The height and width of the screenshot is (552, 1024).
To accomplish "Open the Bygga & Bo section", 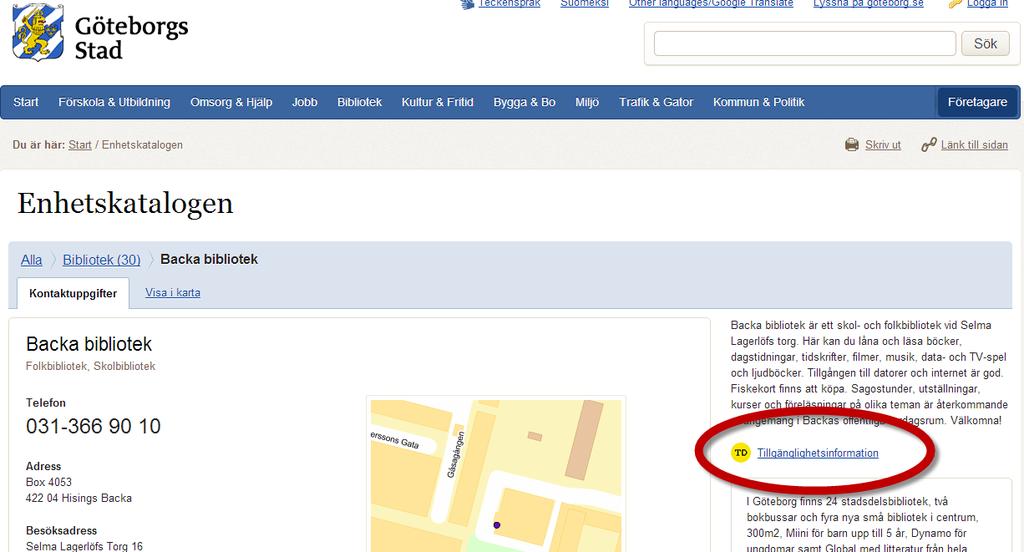I will pyautogui.click(x=524, y=102).
